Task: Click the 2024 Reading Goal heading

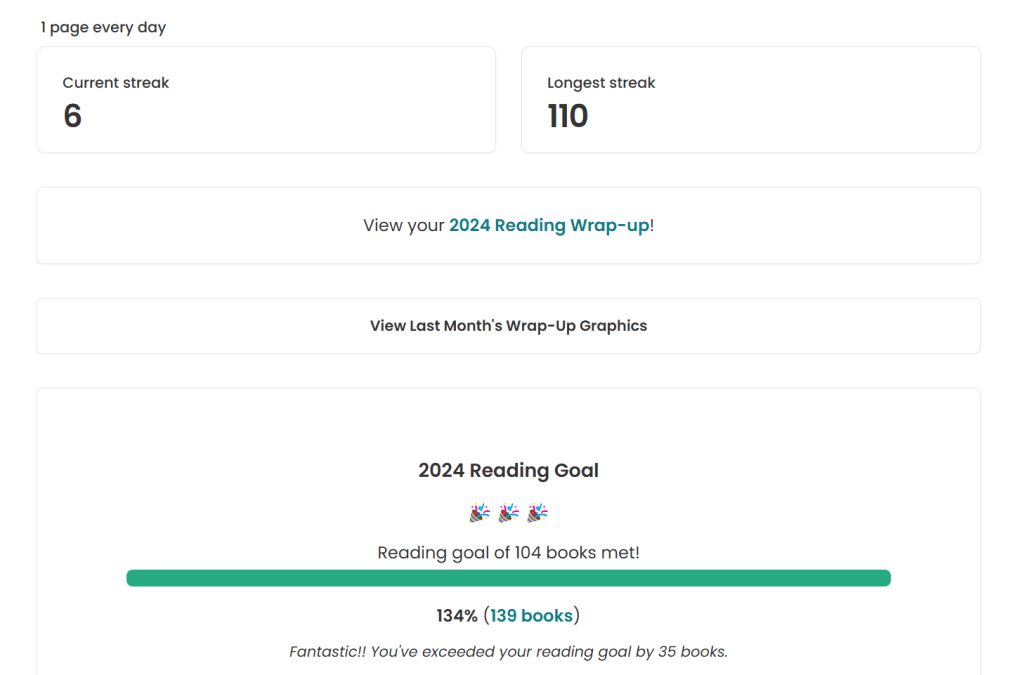Action: tap(508, 470)
